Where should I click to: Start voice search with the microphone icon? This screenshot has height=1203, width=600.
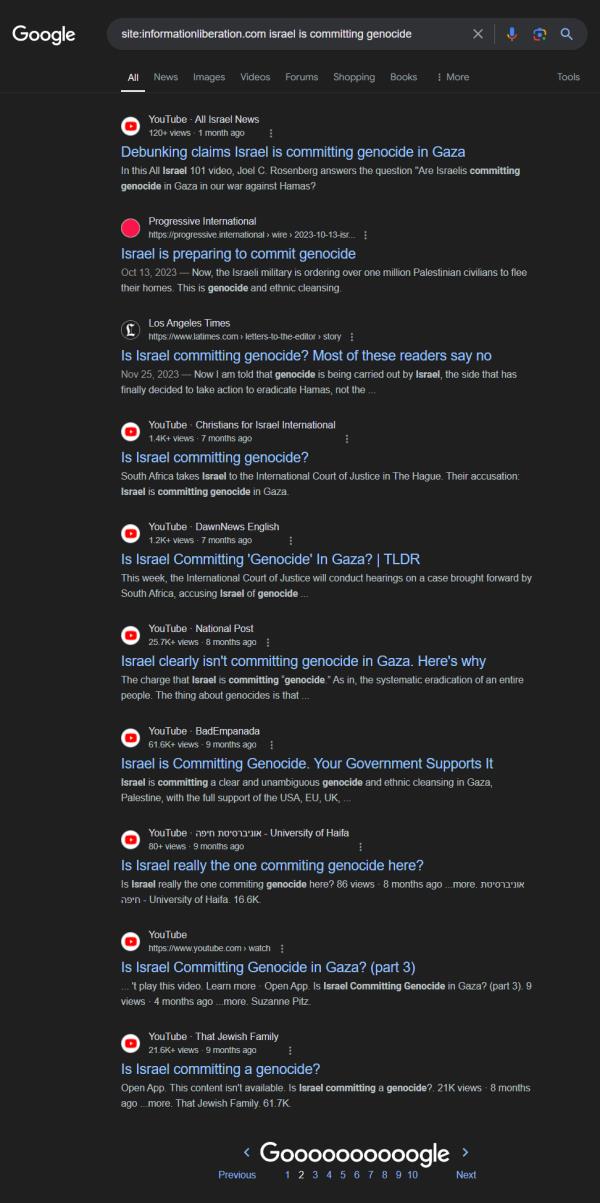click(512, 34)
